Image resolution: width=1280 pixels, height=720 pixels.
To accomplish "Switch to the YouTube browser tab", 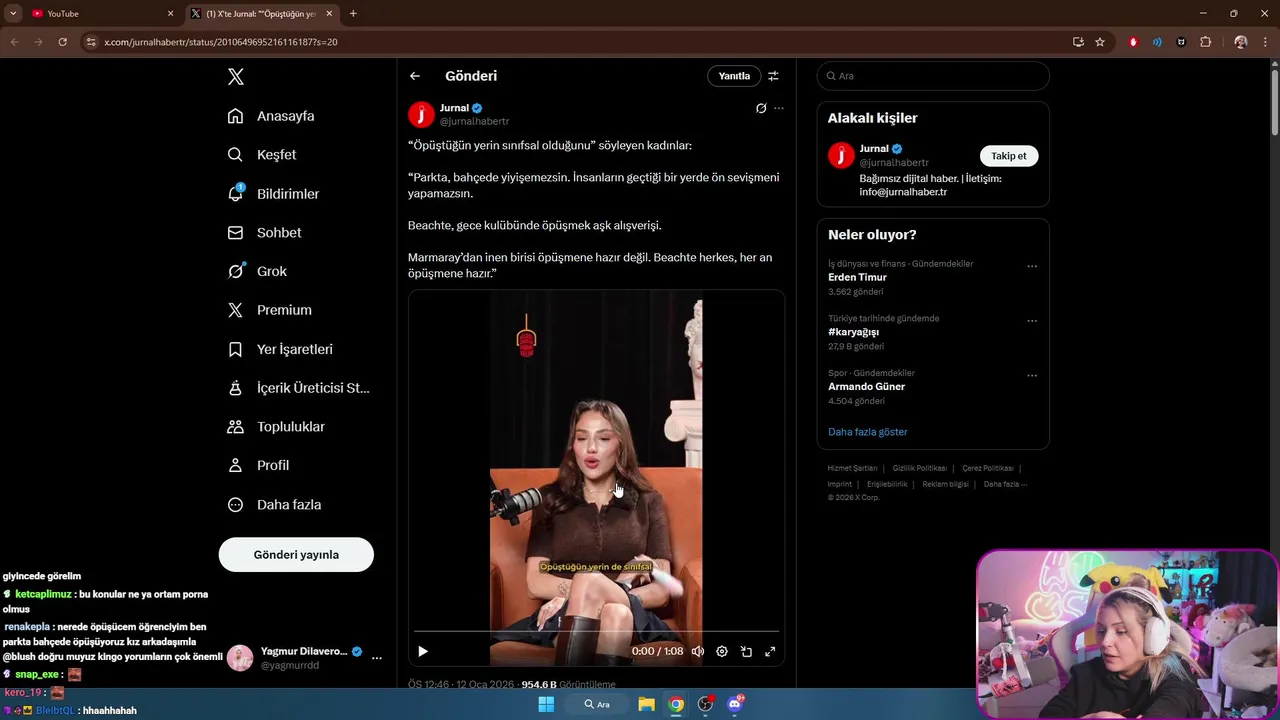I will [x=100, y=14].
